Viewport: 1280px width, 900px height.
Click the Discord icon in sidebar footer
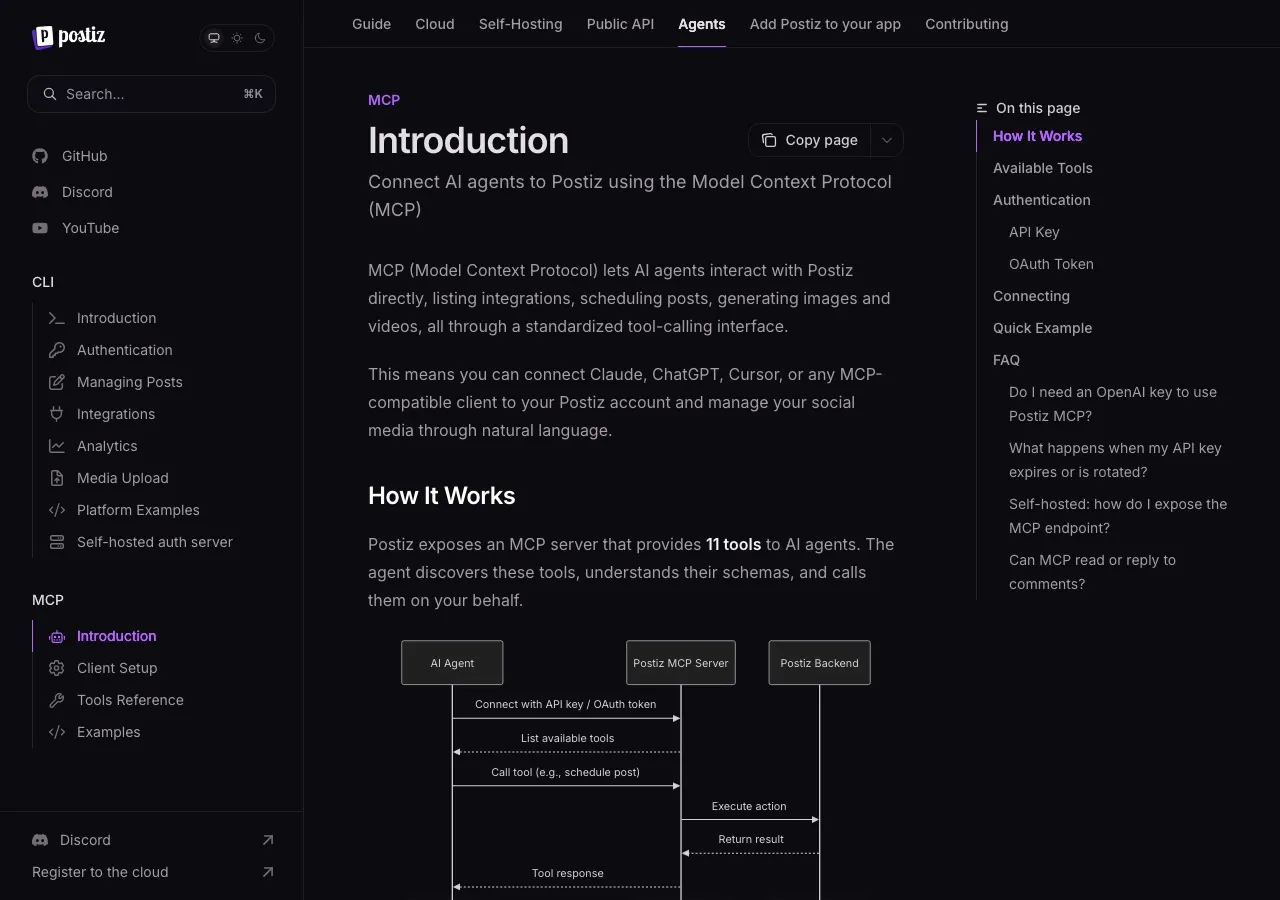40,840
